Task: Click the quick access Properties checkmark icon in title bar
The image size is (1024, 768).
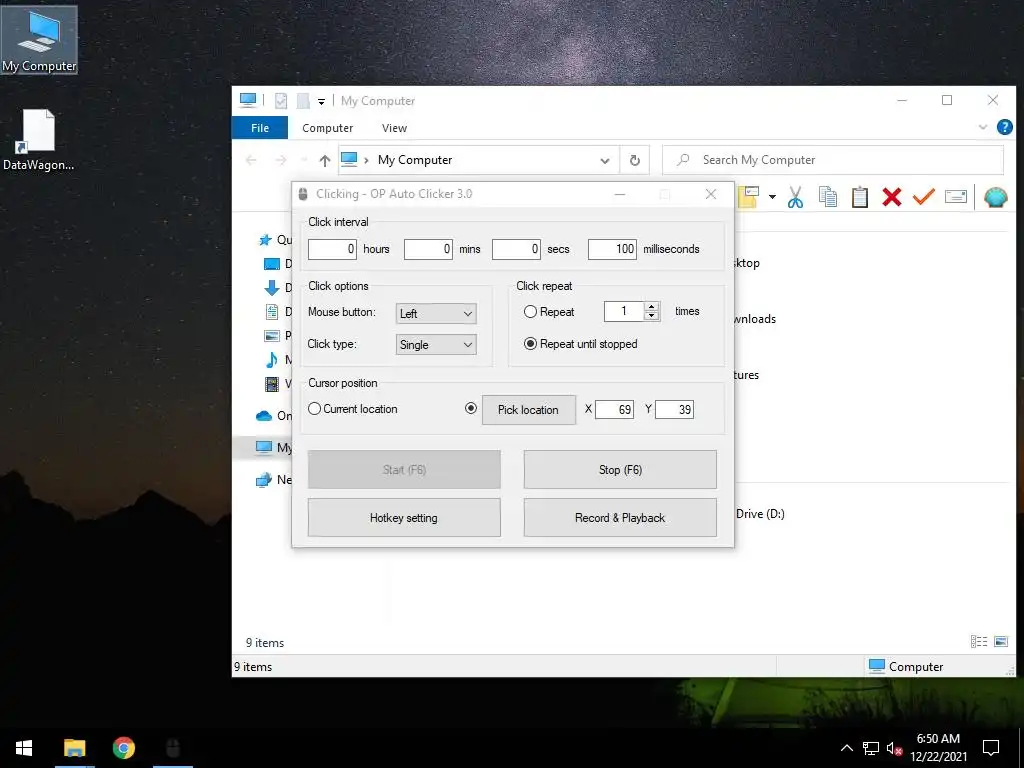Action: [281, 101]
